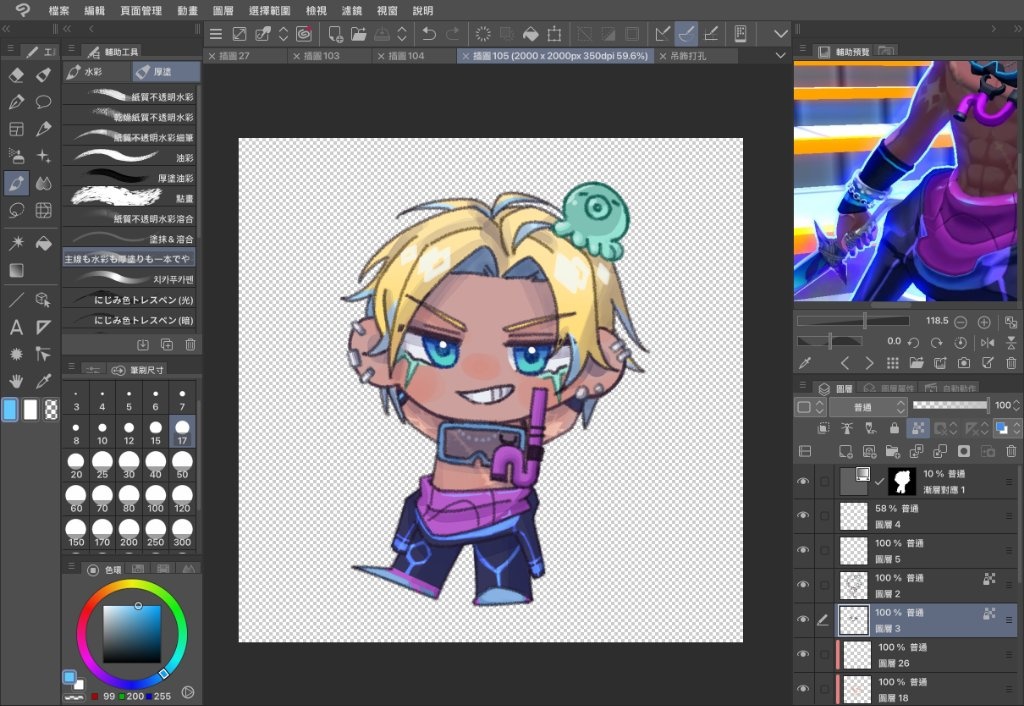Delete the selected layer with trash icon
This screenshot has height=706, width=1024.
point(1011,451)
